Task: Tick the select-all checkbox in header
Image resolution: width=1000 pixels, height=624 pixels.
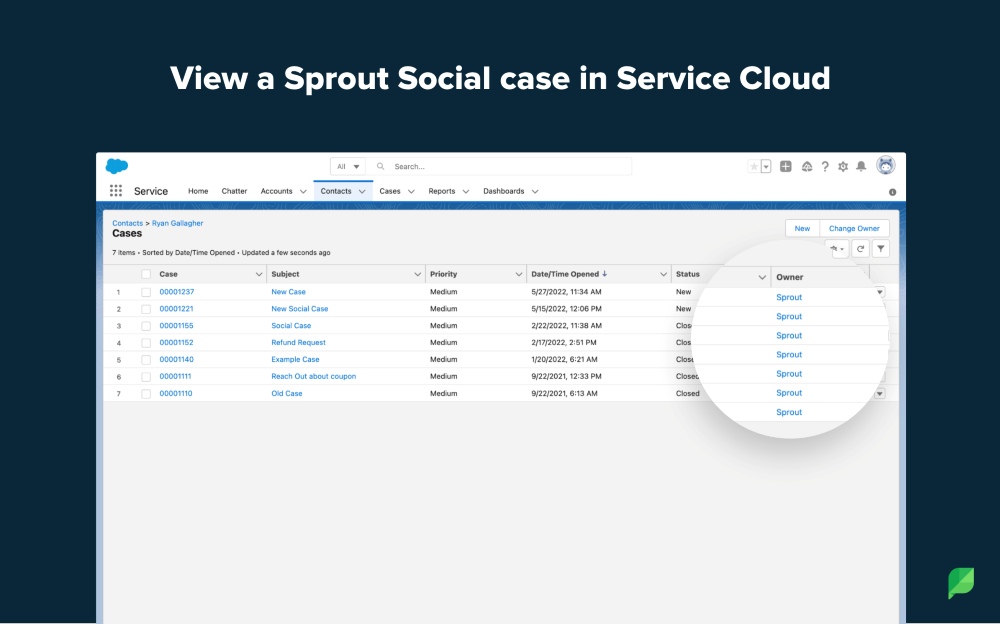Action: click(146, 274)
